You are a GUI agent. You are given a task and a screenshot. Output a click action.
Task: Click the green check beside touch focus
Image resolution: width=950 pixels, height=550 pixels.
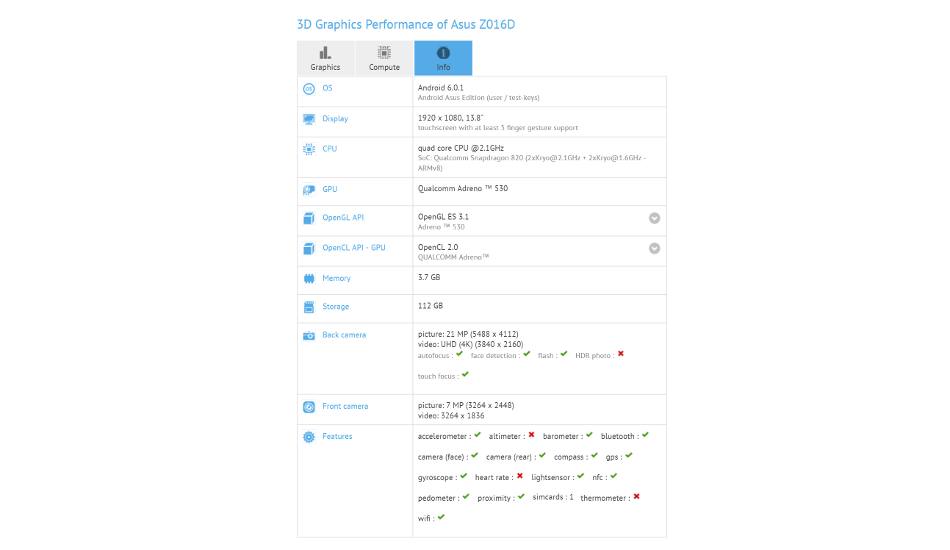[x=465, y=375]
